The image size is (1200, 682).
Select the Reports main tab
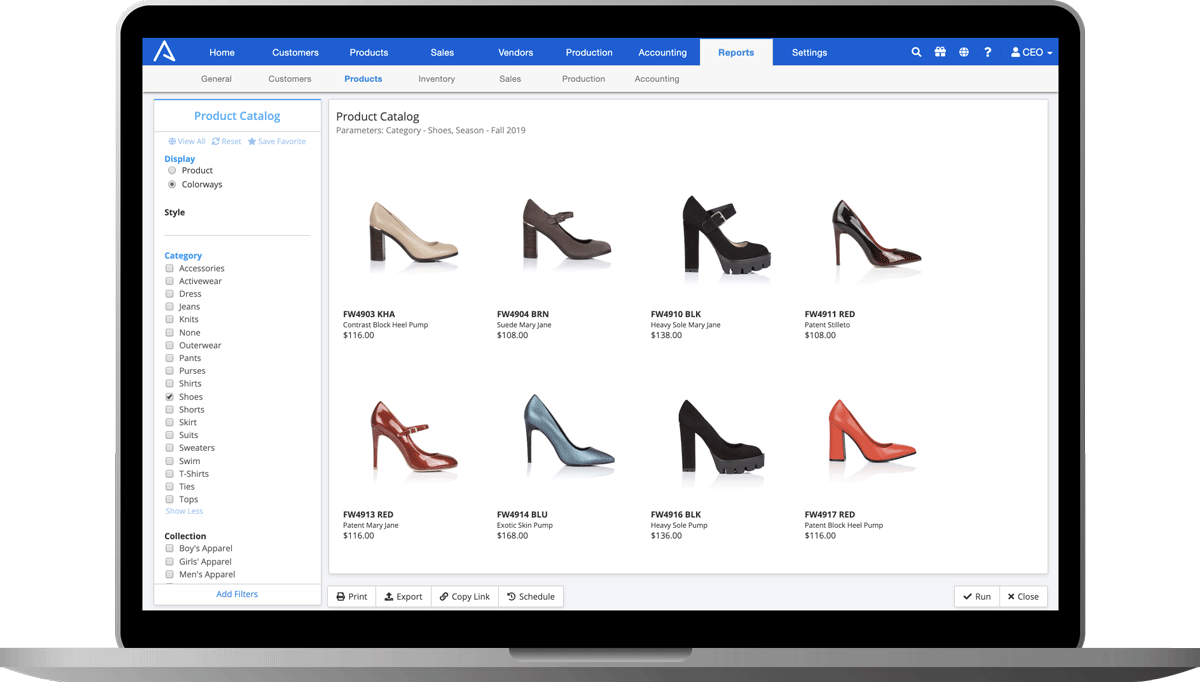pos(736,52)
